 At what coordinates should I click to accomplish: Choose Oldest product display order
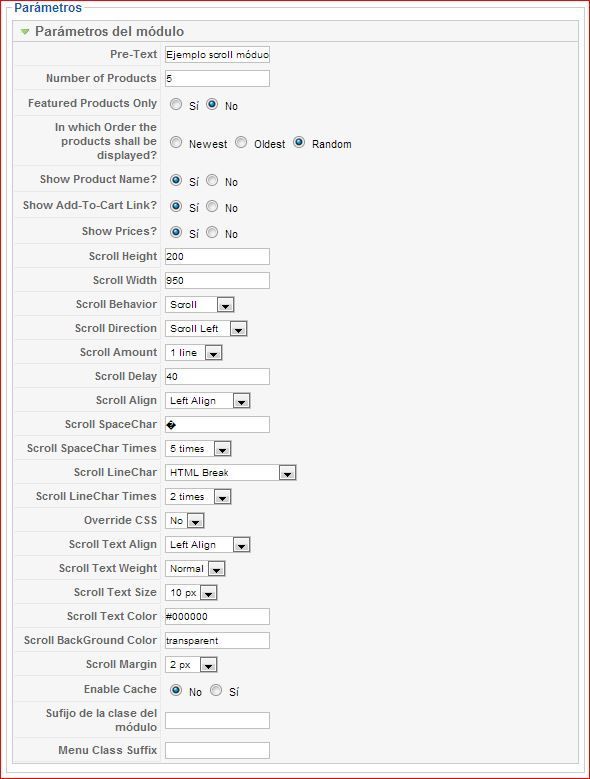[241, 143]
